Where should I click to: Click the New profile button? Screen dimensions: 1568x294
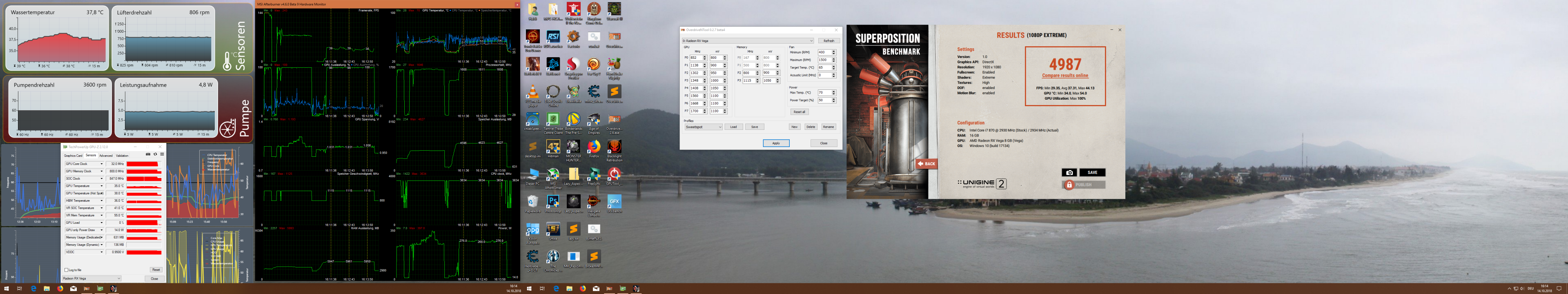pos(794,127)
